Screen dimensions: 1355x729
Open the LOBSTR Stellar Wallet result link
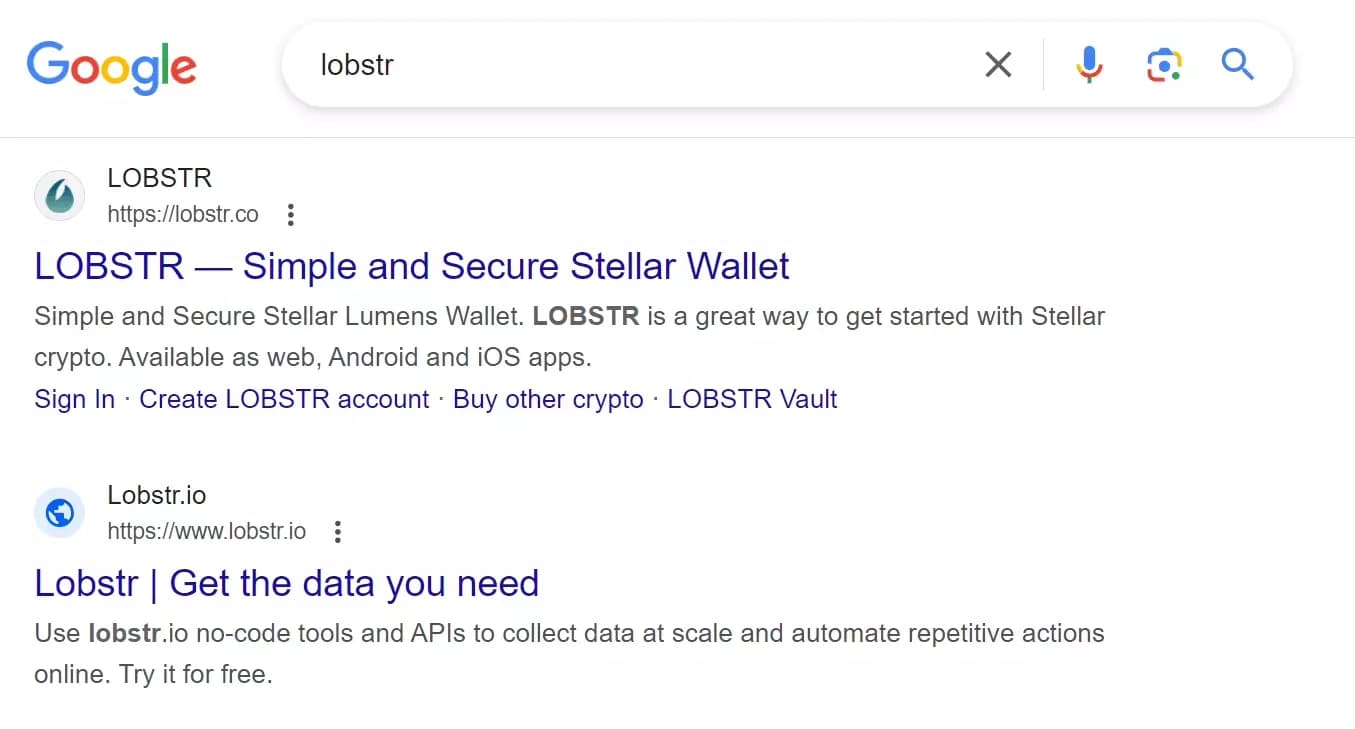pyautogui.click(x=411, y=266)
